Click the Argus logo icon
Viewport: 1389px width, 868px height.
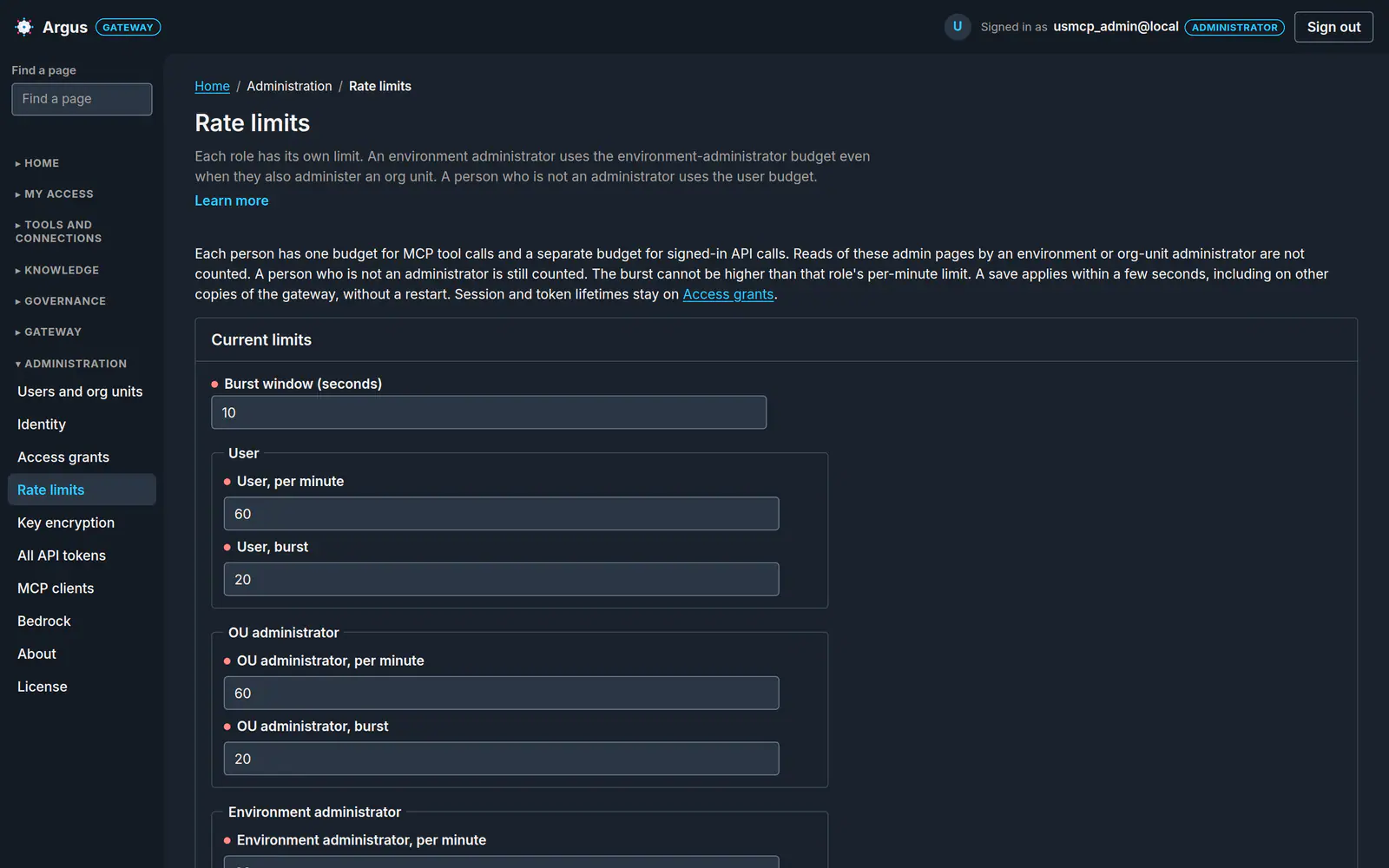click(24, 27)
